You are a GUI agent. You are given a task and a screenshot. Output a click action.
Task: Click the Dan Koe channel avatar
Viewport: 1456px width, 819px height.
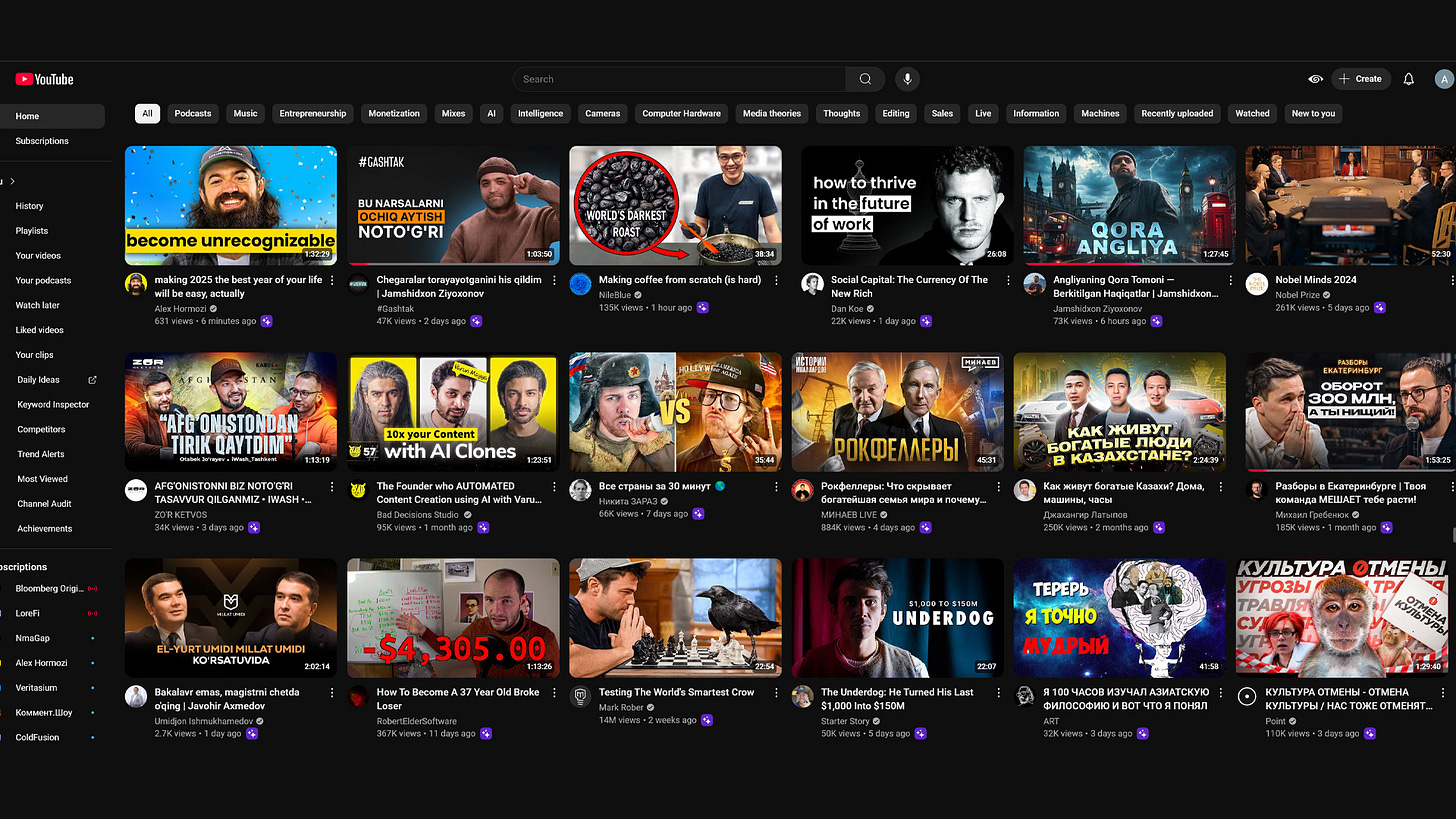[x=813, y=284]
